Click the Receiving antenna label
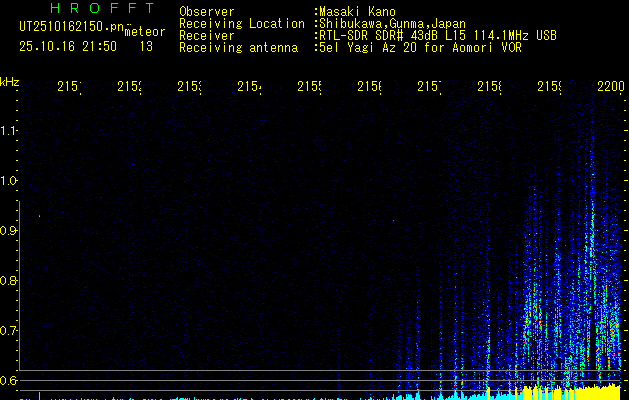Screen dimensions: 629x400 (x=238, y=48)
